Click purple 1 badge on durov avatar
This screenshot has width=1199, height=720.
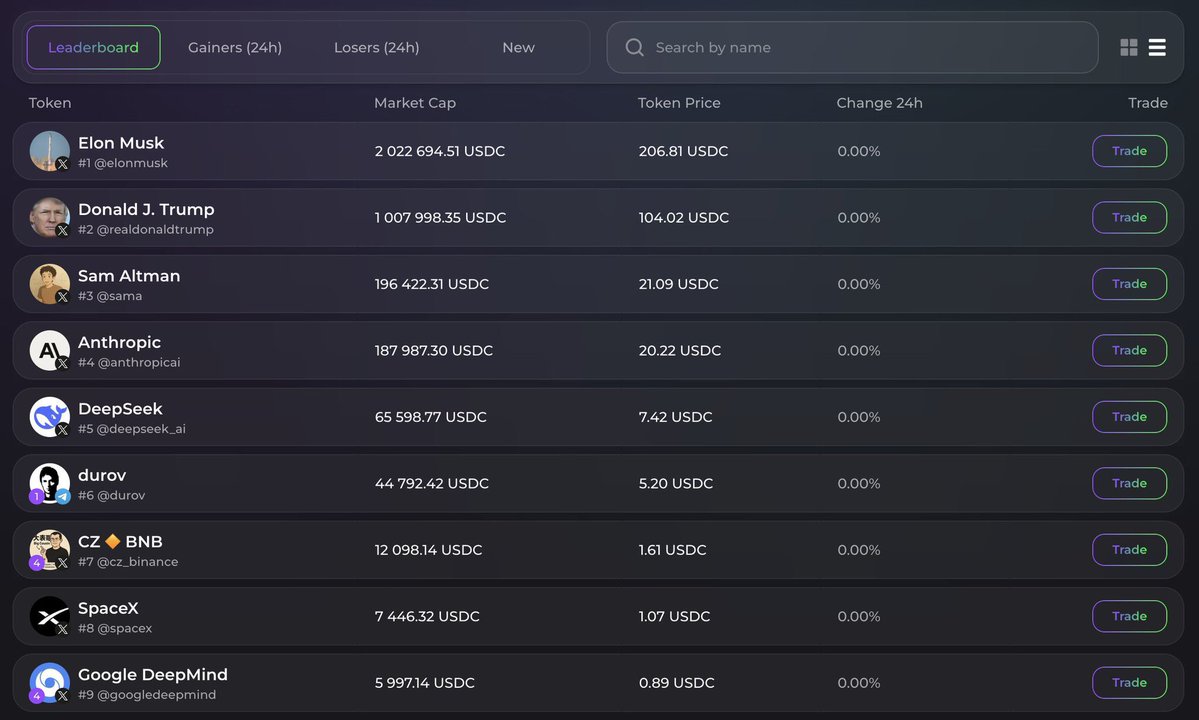tap(36, 497)
